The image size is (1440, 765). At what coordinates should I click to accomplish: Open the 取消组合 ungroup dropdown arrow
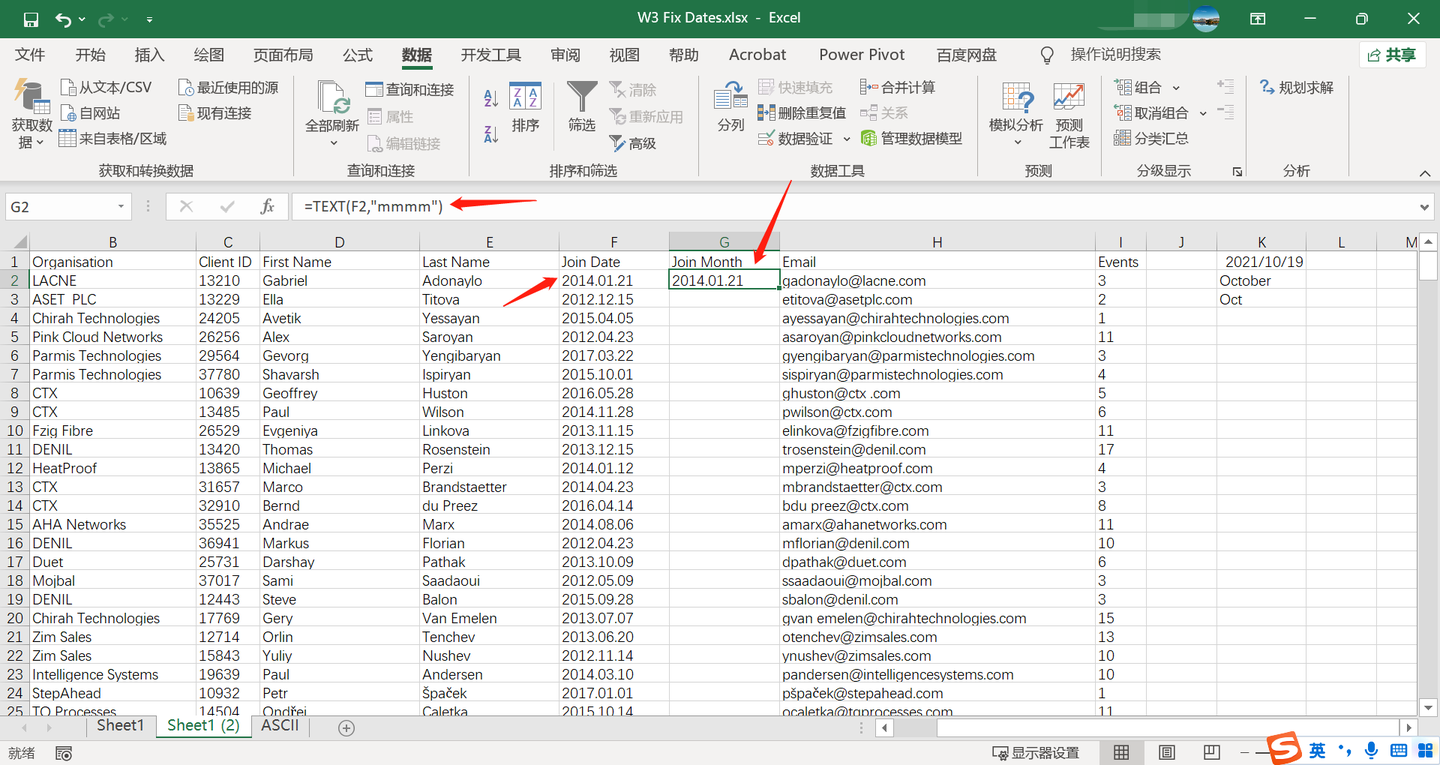(x=1203, y=113)
